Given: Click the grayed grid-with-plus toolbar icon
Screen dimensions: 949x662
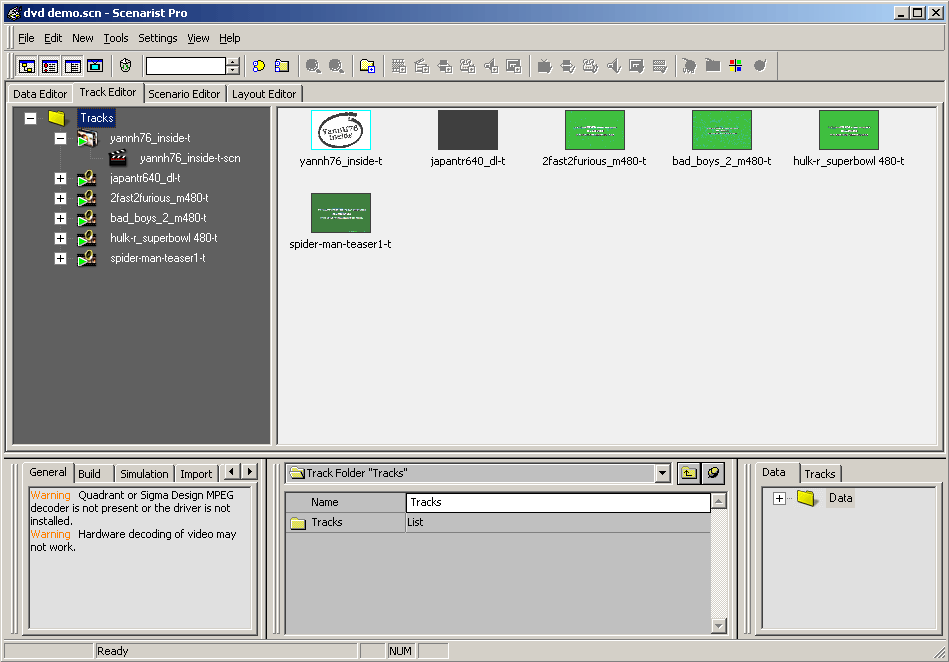Looking at the screenshot, I should [398, 66].
